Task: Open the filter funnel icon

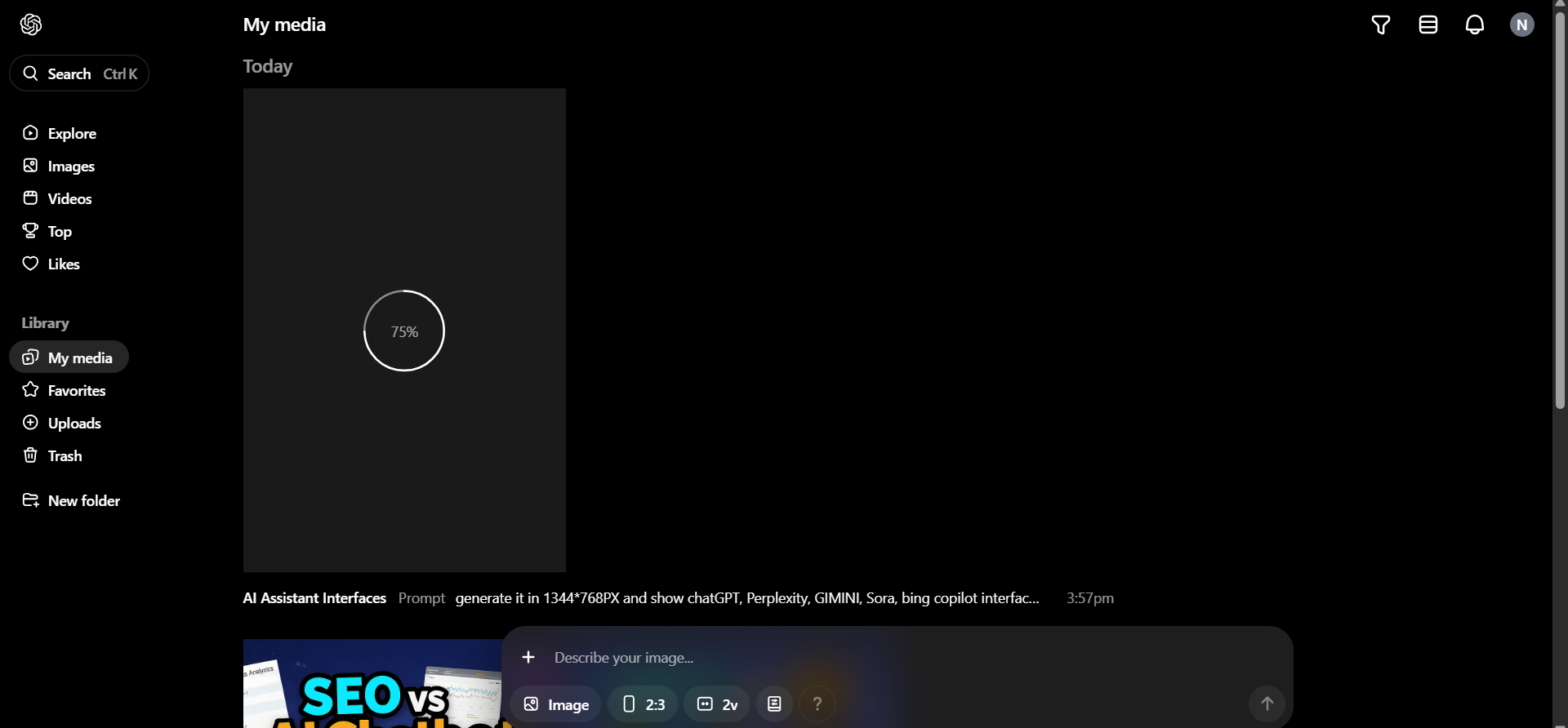Action: coord(1380,25)
